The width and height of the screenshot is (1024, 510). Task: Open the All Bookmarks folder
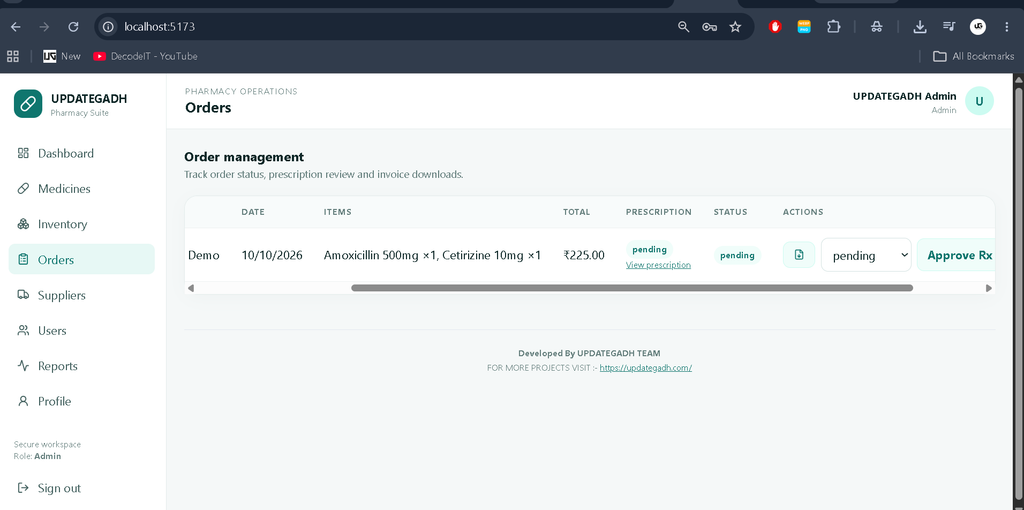point(973,56)
